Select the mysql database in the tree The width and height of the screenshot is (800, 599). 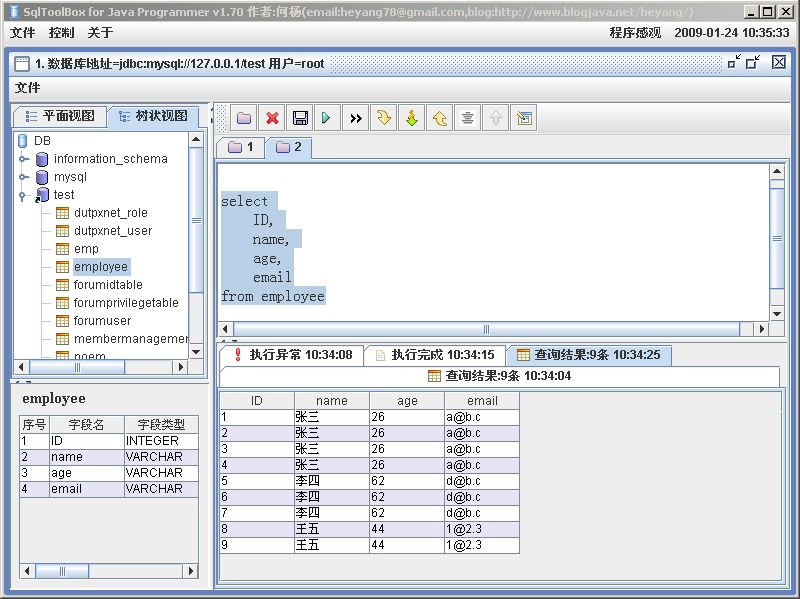[70, 177]
